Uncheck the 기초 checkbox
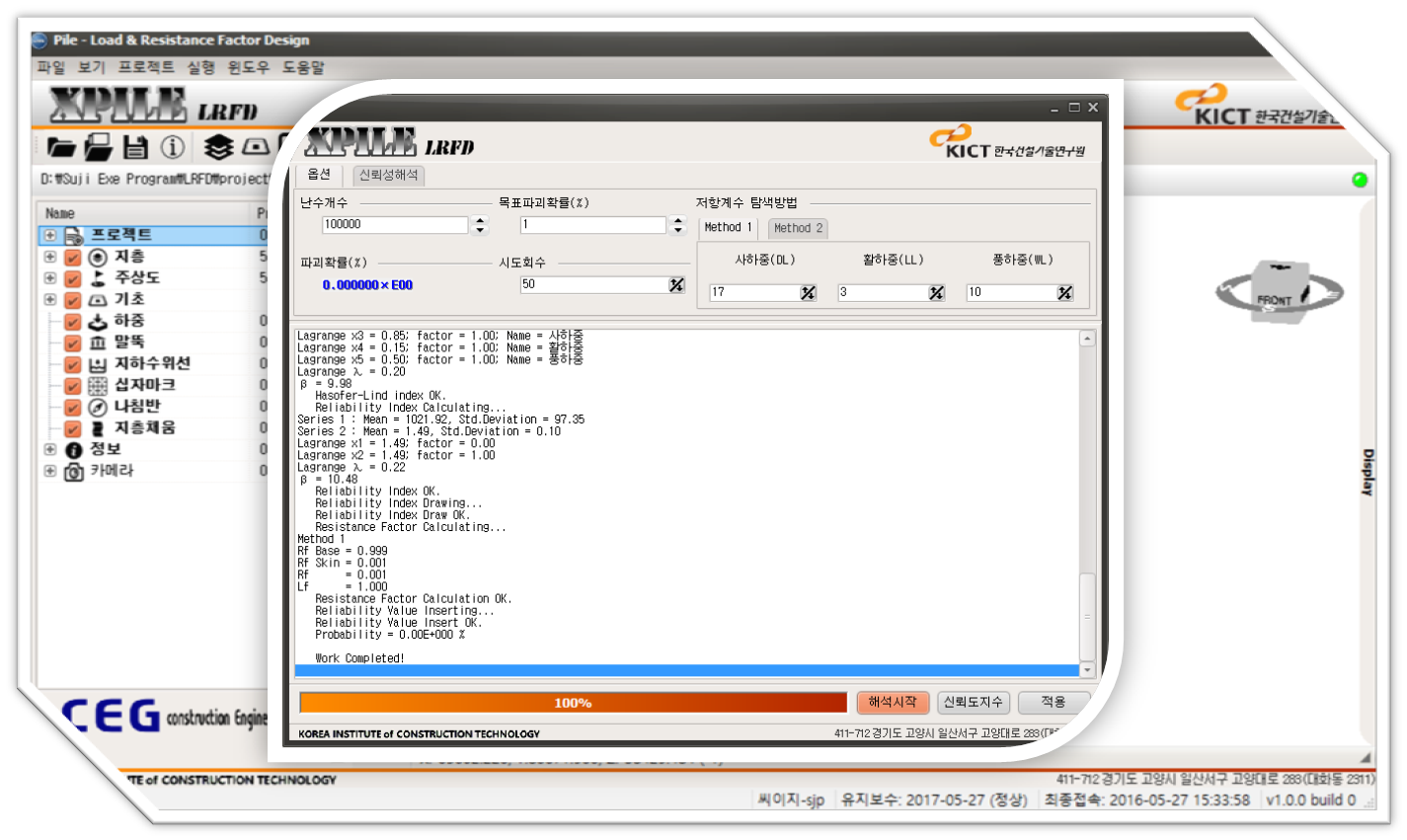Screen dimensions: 1407x840 tap(73, 300)
